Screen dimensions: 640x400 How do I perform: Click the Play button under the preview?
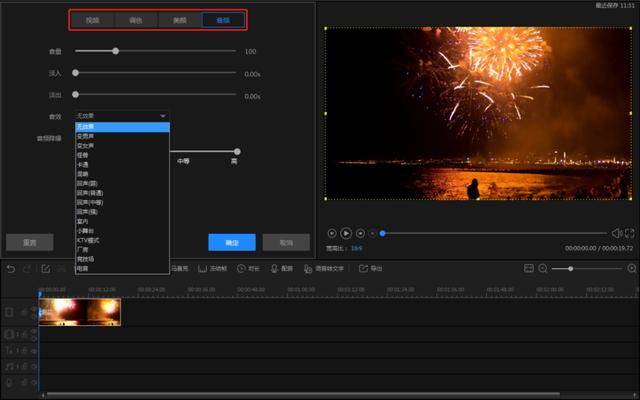(346, 233)
